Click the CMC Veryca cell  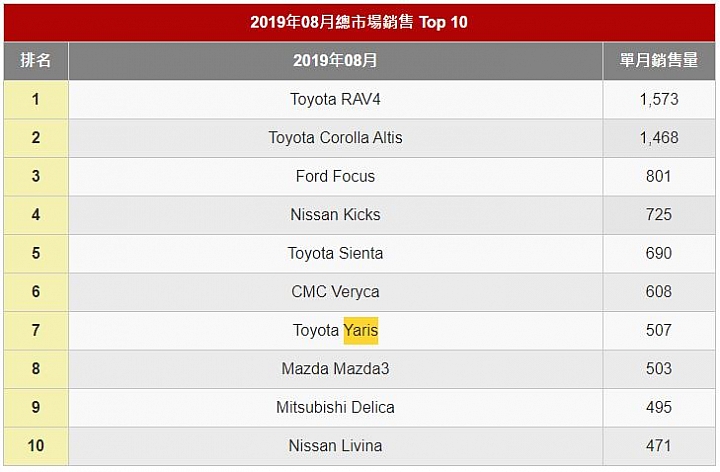point(335,292)
